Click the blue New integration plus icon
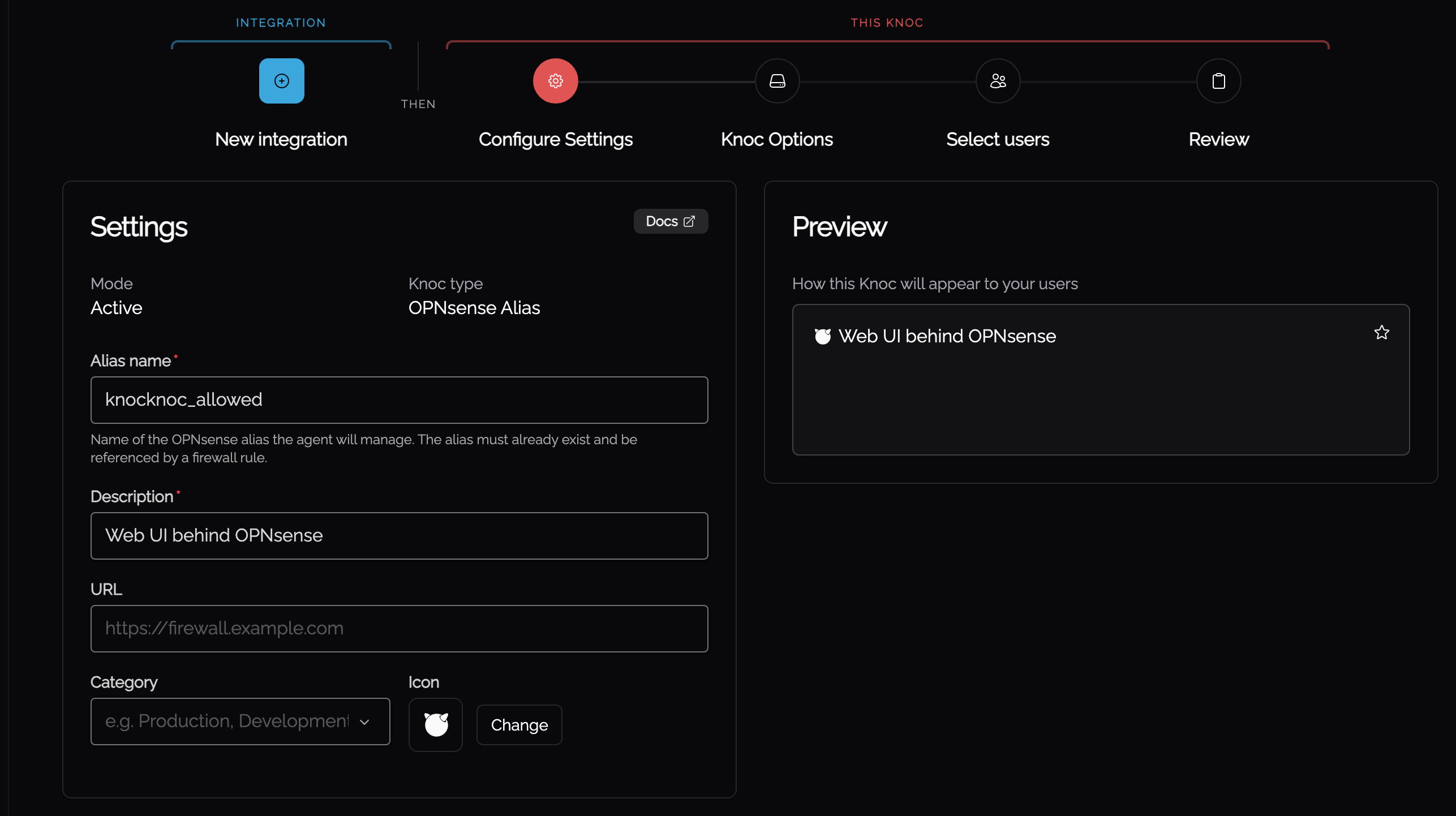Screen dimensions: 1456x816 coord(281,81)
